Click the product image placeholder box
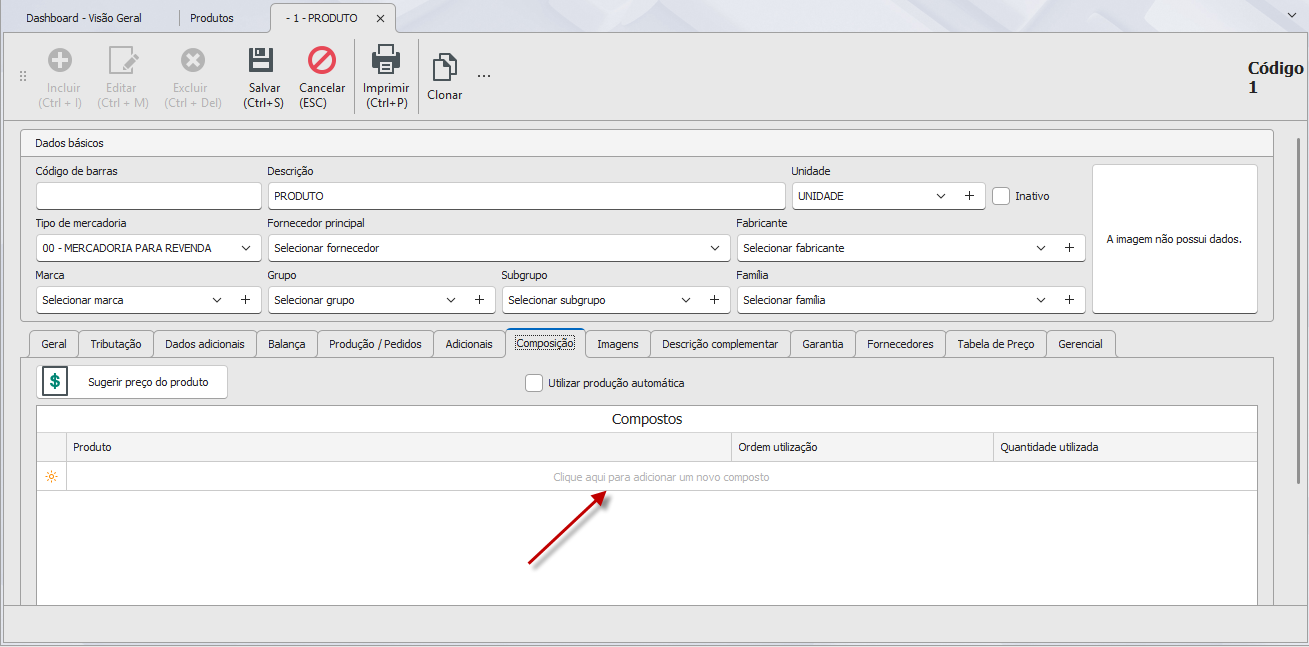Screen dimensions: 1309x647 click(1174, 239)
